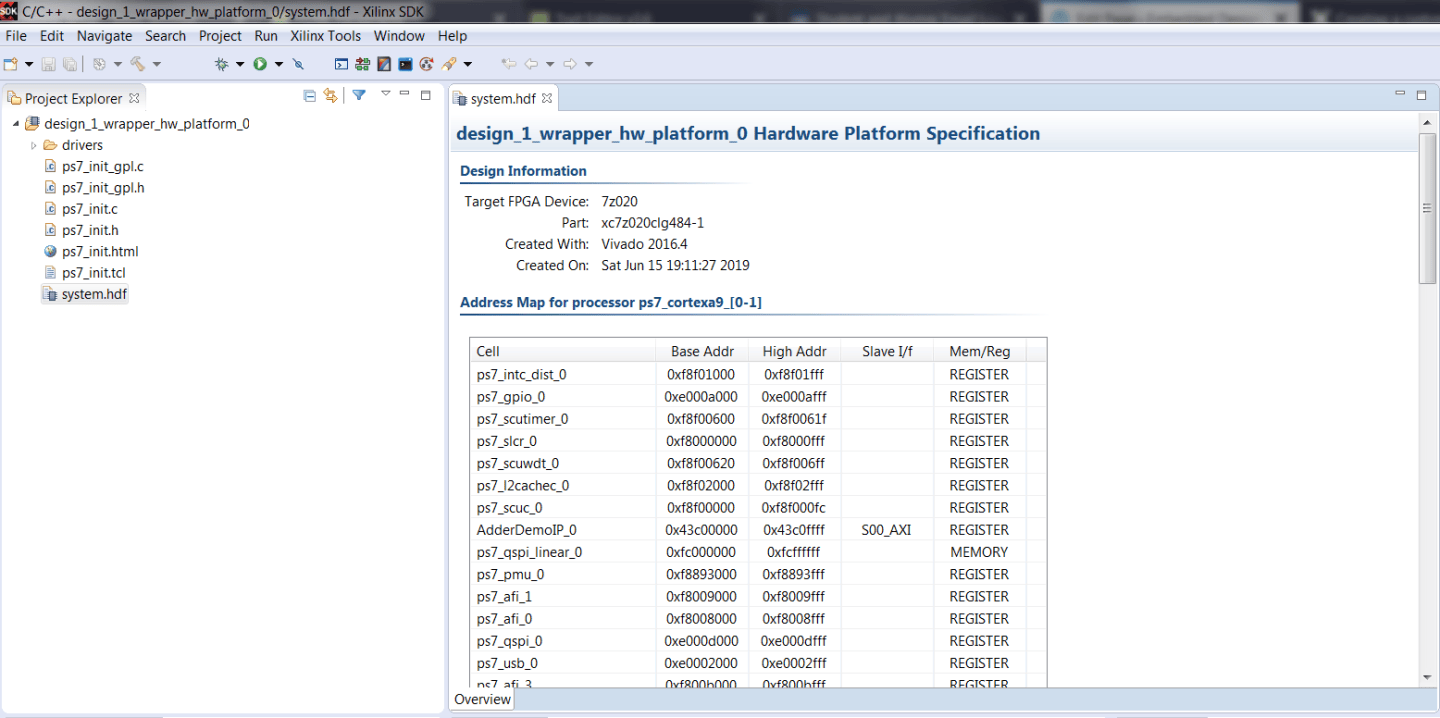Click the Forward navigation arrow
Viewport: 1440px width, 718px height.
point(570,64)
